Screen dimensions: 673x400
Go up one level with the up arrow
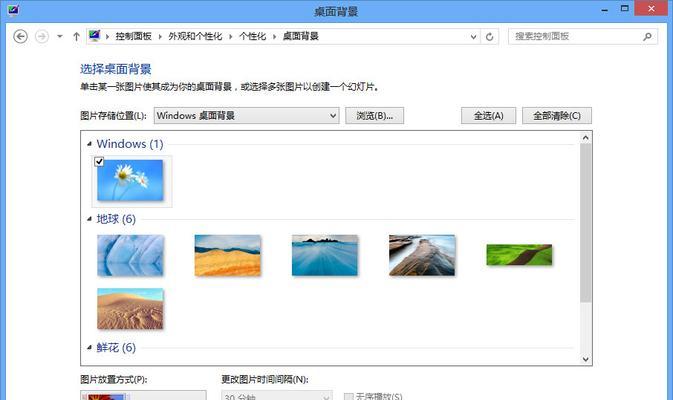click(x=76, y=36)
